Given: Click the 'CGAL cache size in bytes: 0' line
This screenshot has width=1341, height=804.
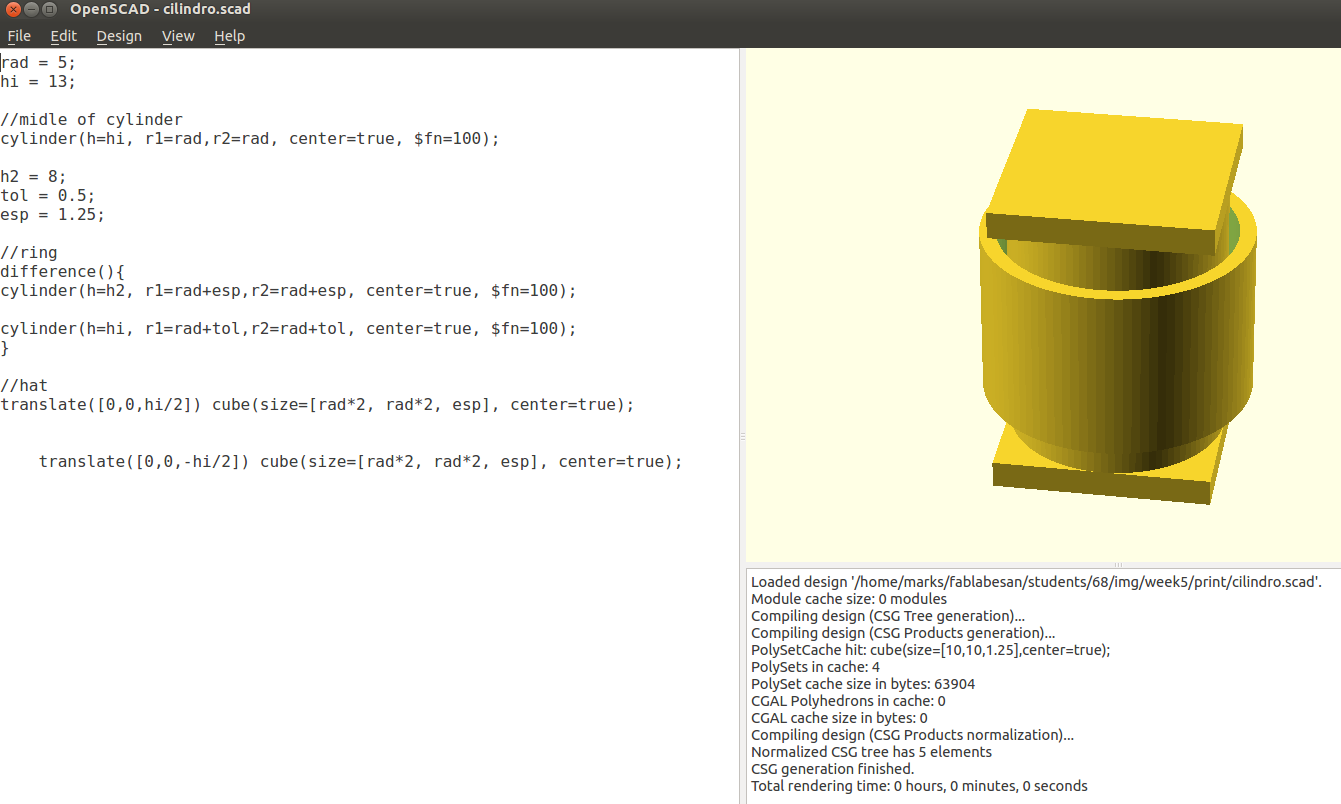Looking at the screenshot, I should (x=839, y=718).
